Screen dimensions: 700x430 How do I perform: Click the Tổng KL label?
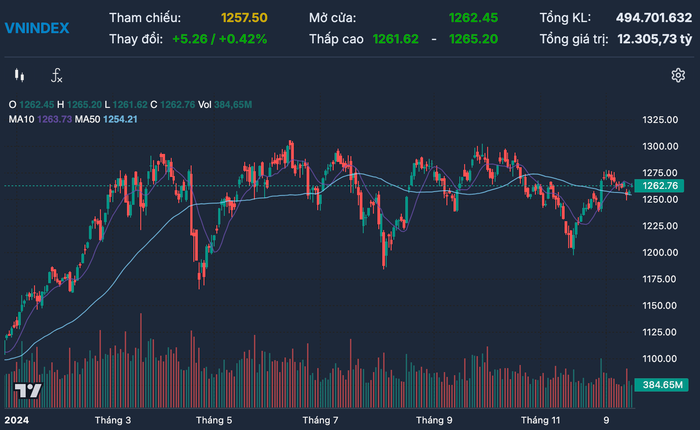[565, 18]
